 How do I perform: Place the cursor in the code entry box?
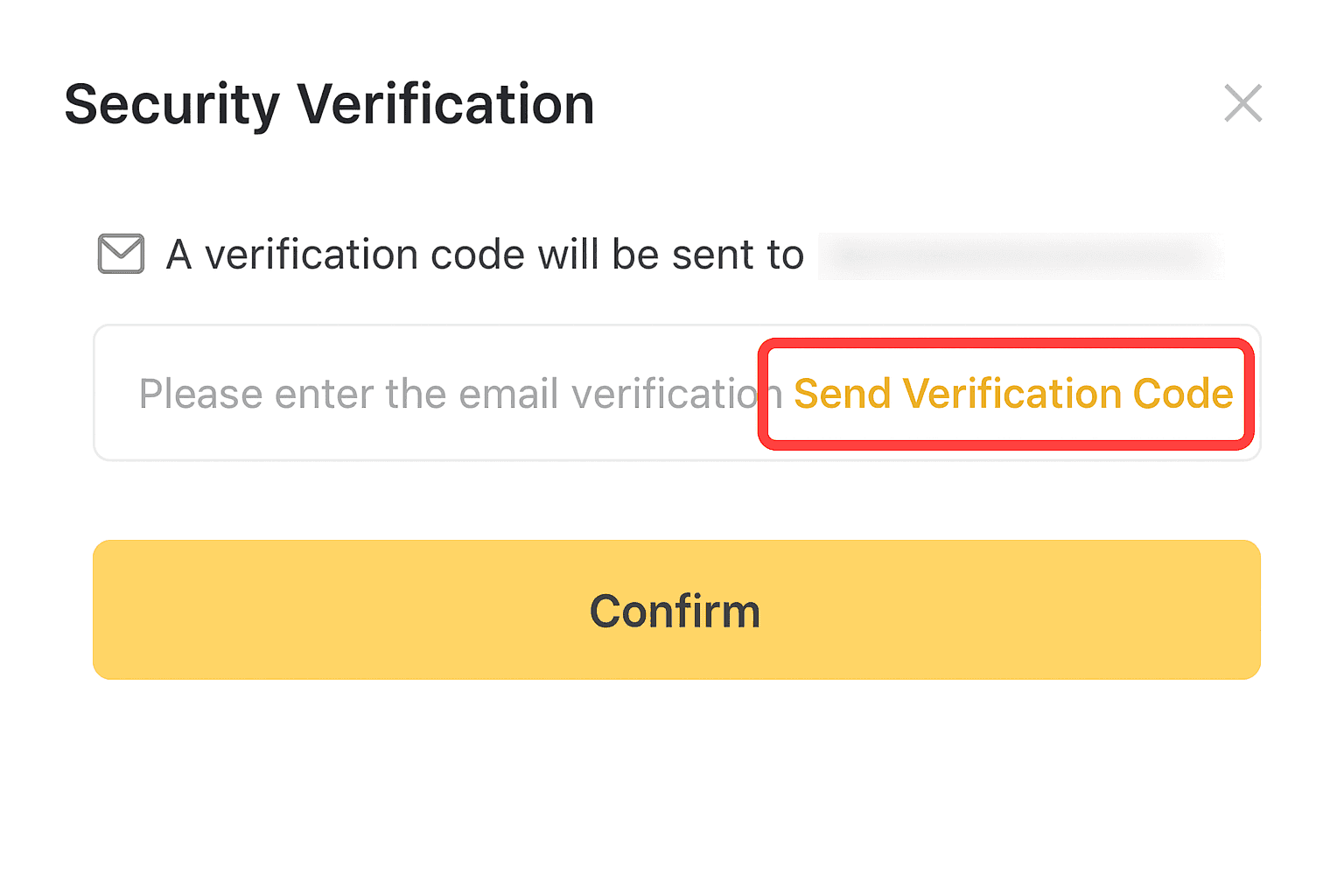coord(437,394)
